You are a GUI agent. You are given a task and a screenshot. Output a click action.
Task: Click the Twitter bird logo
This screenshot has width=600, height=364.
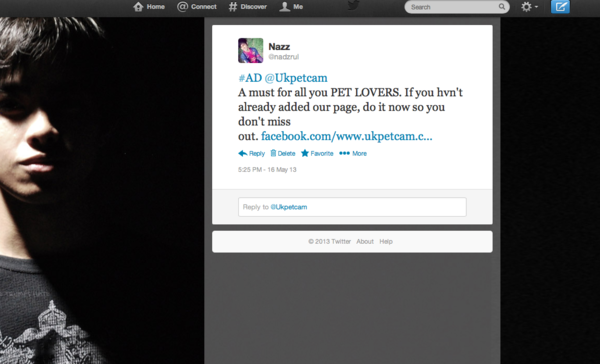(x=353, y=5)
